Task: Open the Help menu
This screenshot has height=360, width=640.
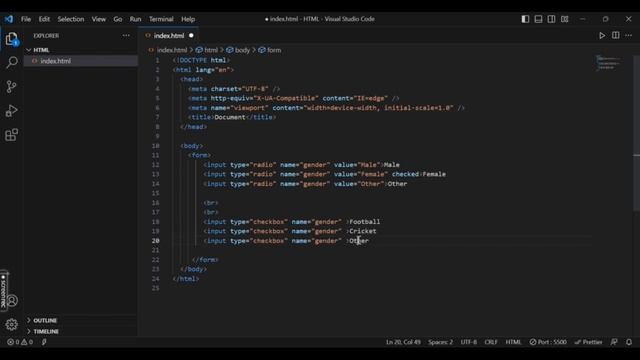Action: tap(188, 19)
